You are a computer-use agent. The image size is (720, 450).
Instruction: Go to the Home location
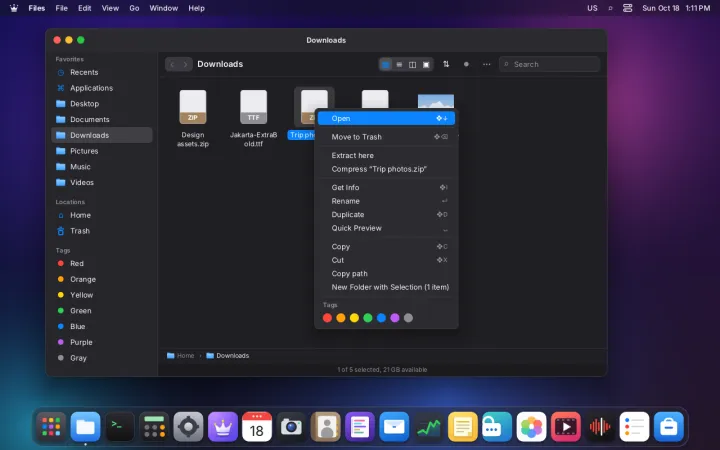click(x=102, y=215)
